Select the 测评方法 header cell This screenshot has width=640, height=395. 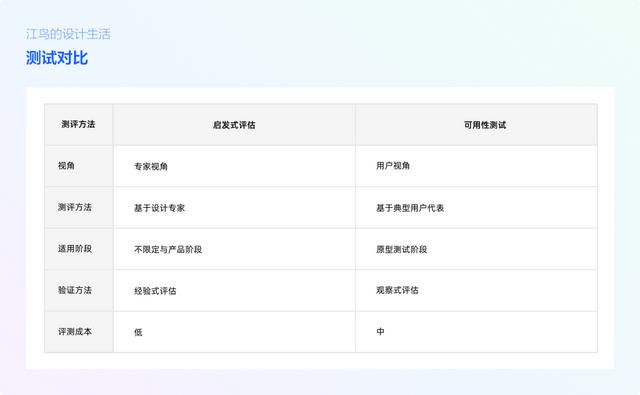[x=78, y=124]
